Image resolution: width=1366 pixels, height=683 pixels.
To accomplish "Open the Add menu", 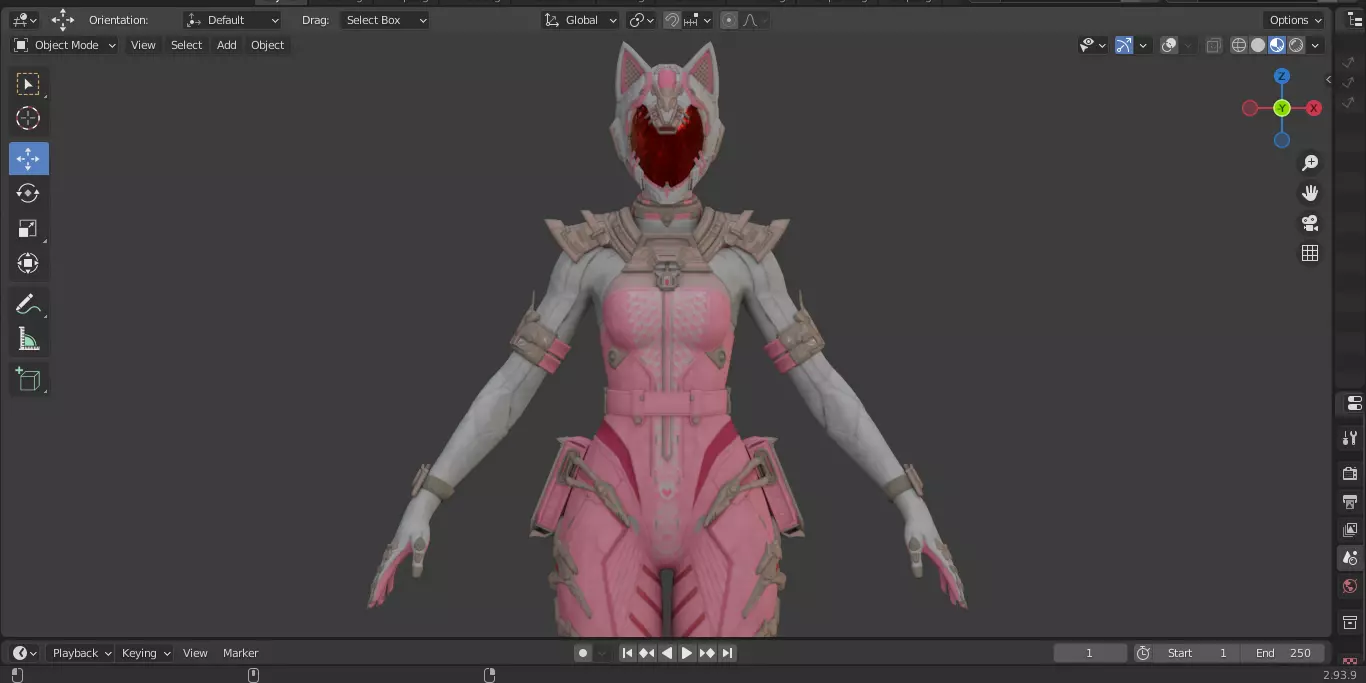I will pos(227,45).
